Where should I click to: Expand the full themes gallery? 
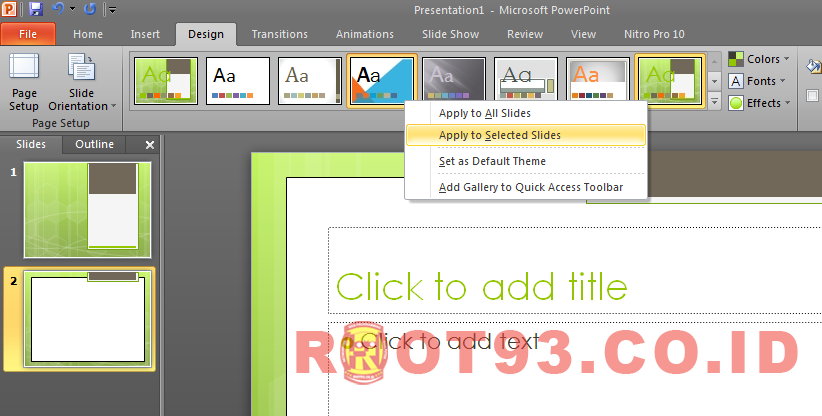714,101
